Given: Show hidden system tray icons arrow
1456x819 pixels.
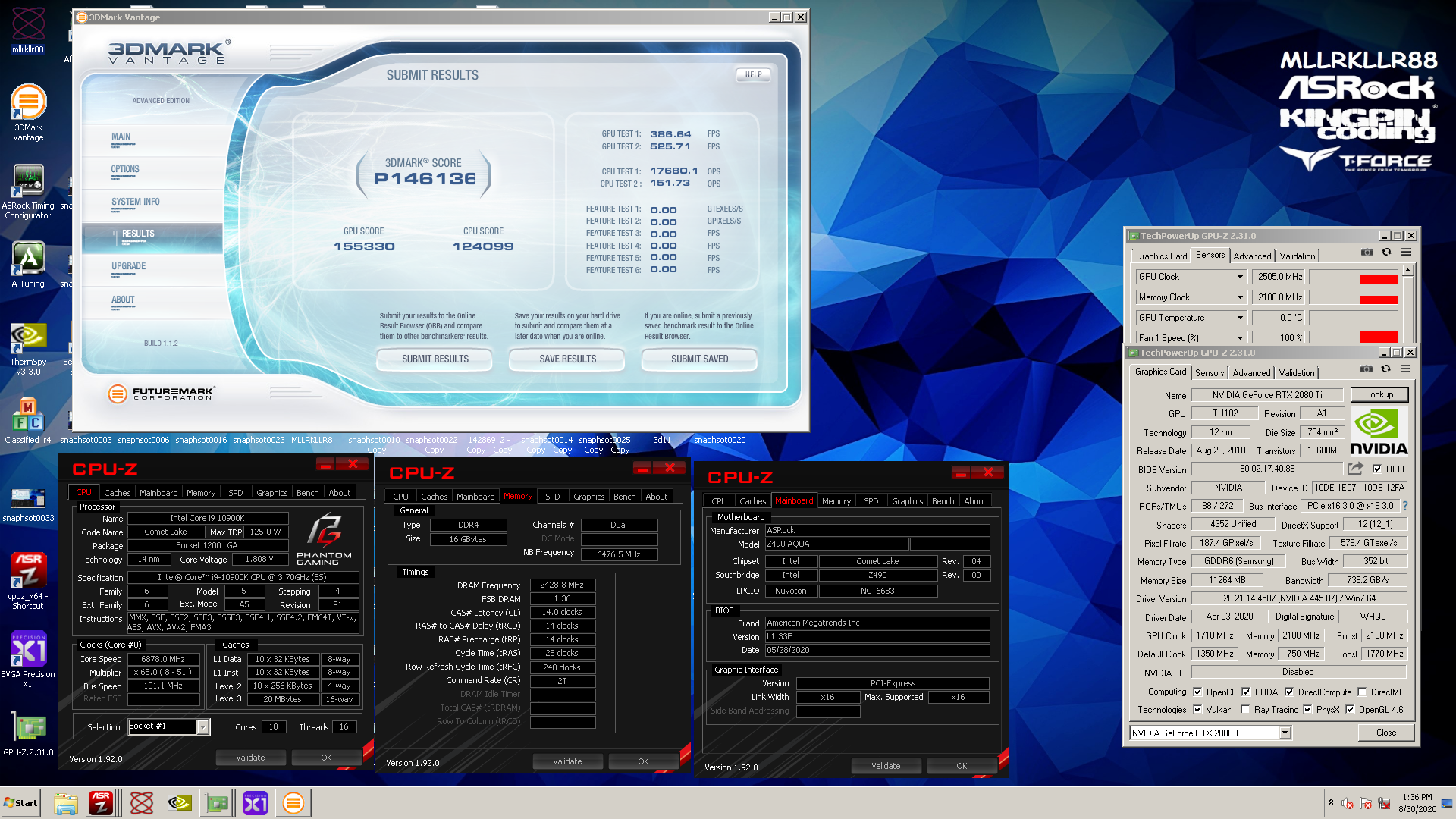Looking at the screenshot, I should (x=1331, y=802).
